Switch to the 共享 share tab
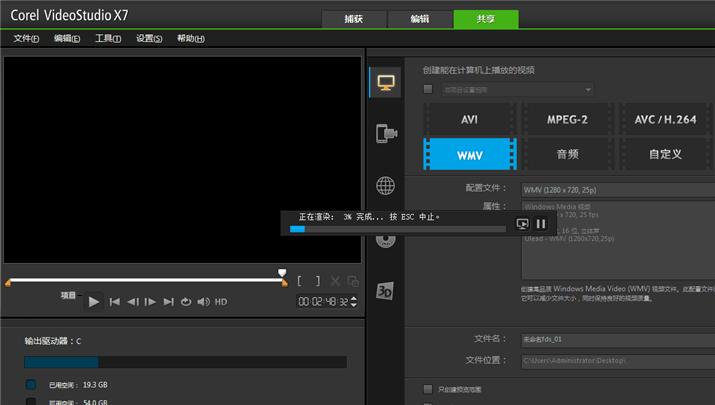 [486, 19]
